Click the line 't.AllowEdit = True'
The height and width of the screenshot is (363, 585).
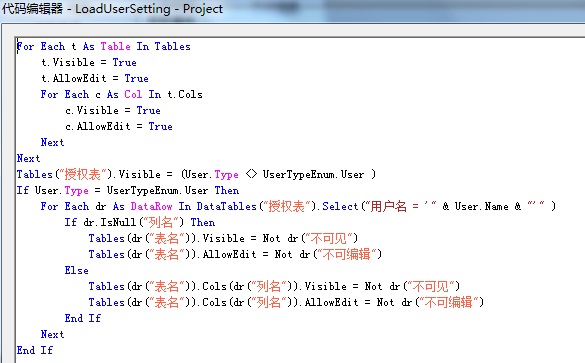click(95, 79)
